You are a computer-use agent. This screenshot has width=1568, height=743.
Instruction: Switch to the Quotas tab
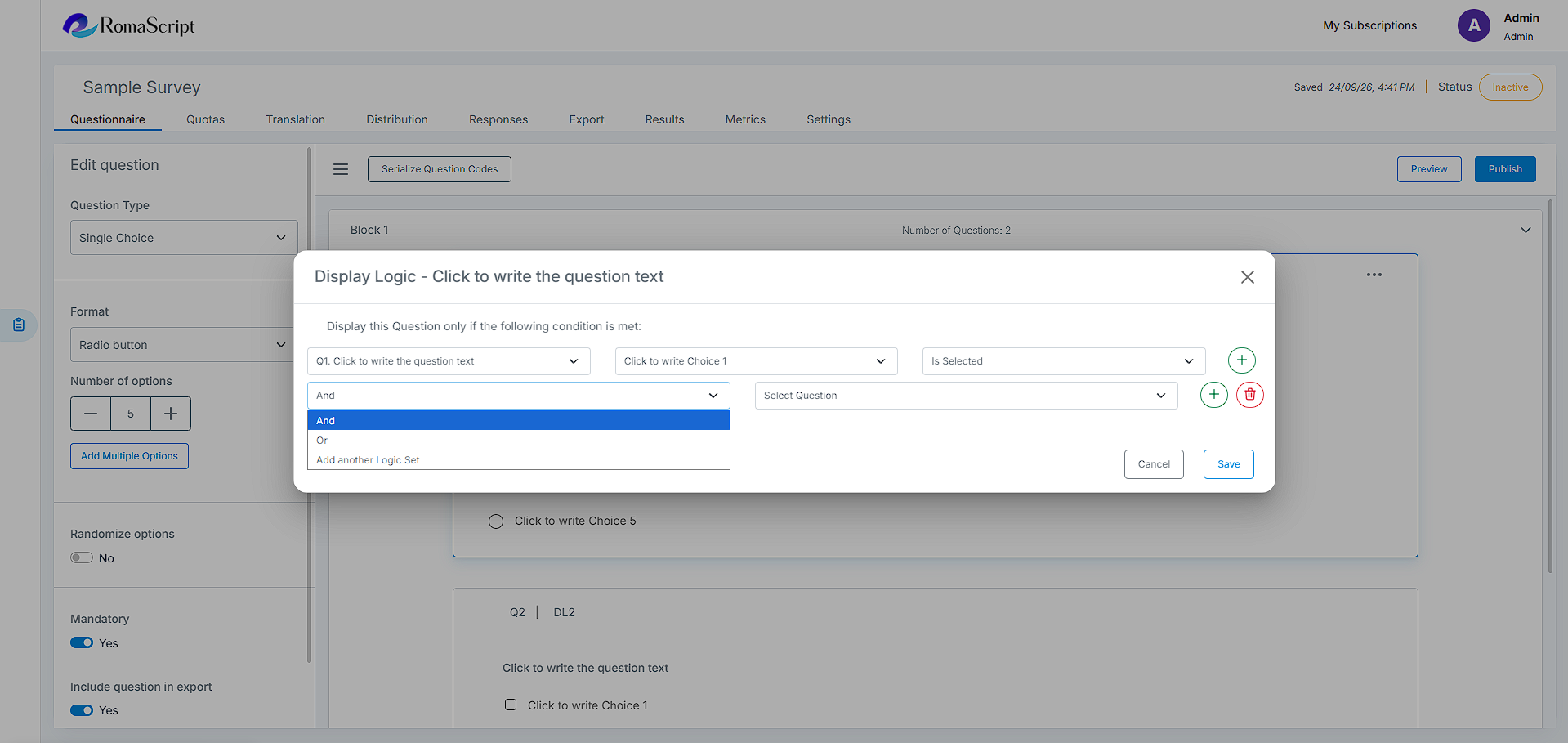tap(205, 119)
